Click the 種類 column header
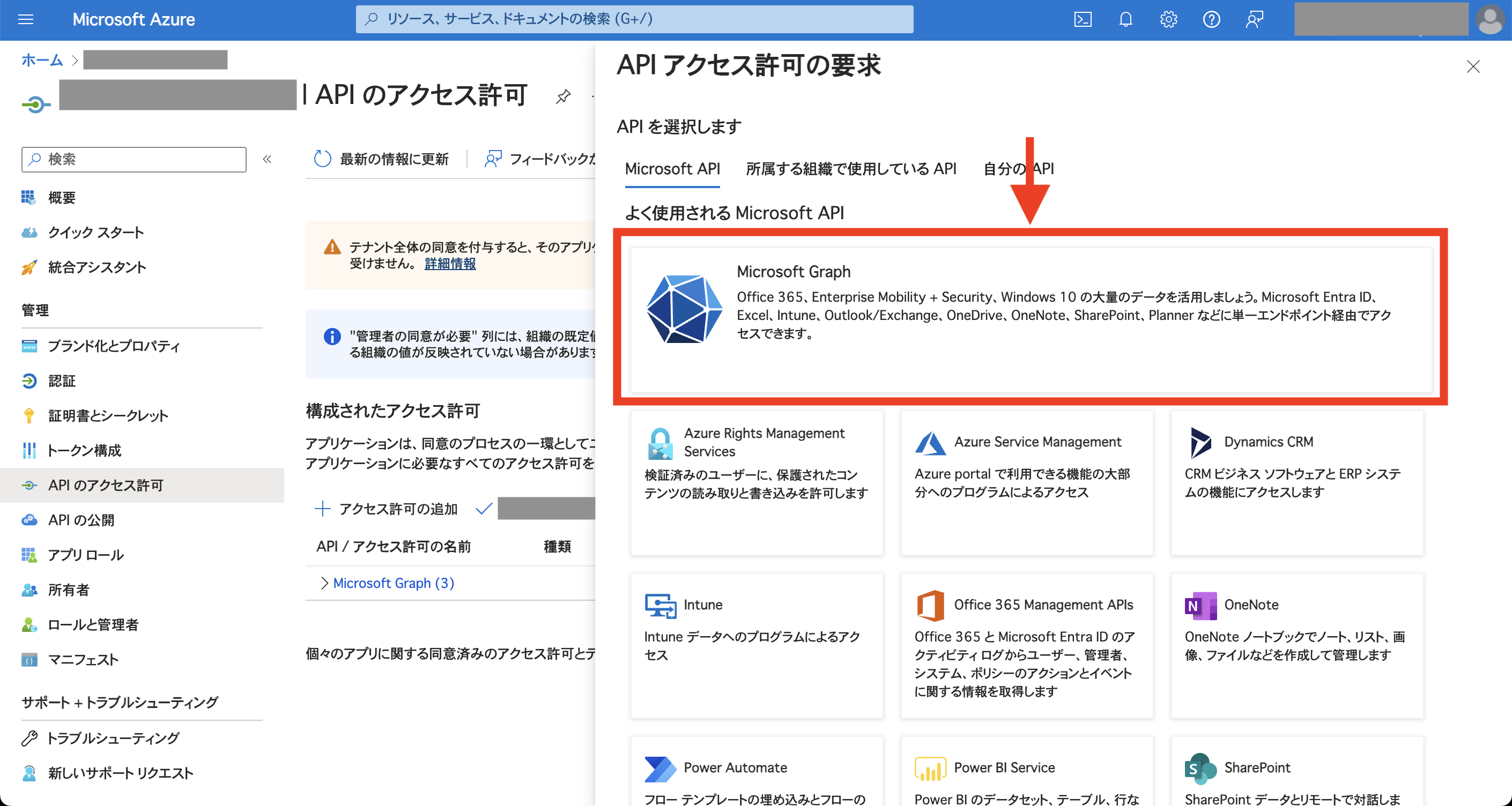This screenshot has height=806, width=1512. pyautogui.click(x=558, y=547)
